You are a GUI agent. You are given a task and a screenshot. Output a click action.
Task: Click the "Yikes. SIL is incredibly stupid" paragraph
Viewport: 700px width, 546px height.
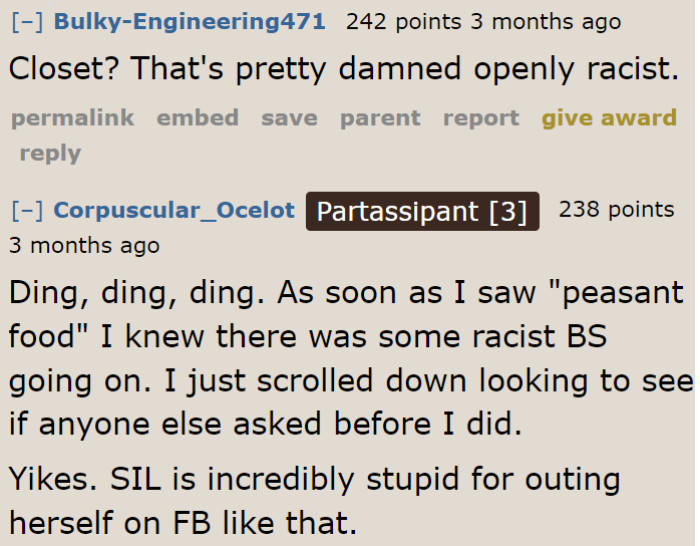(x=315, y=500)
